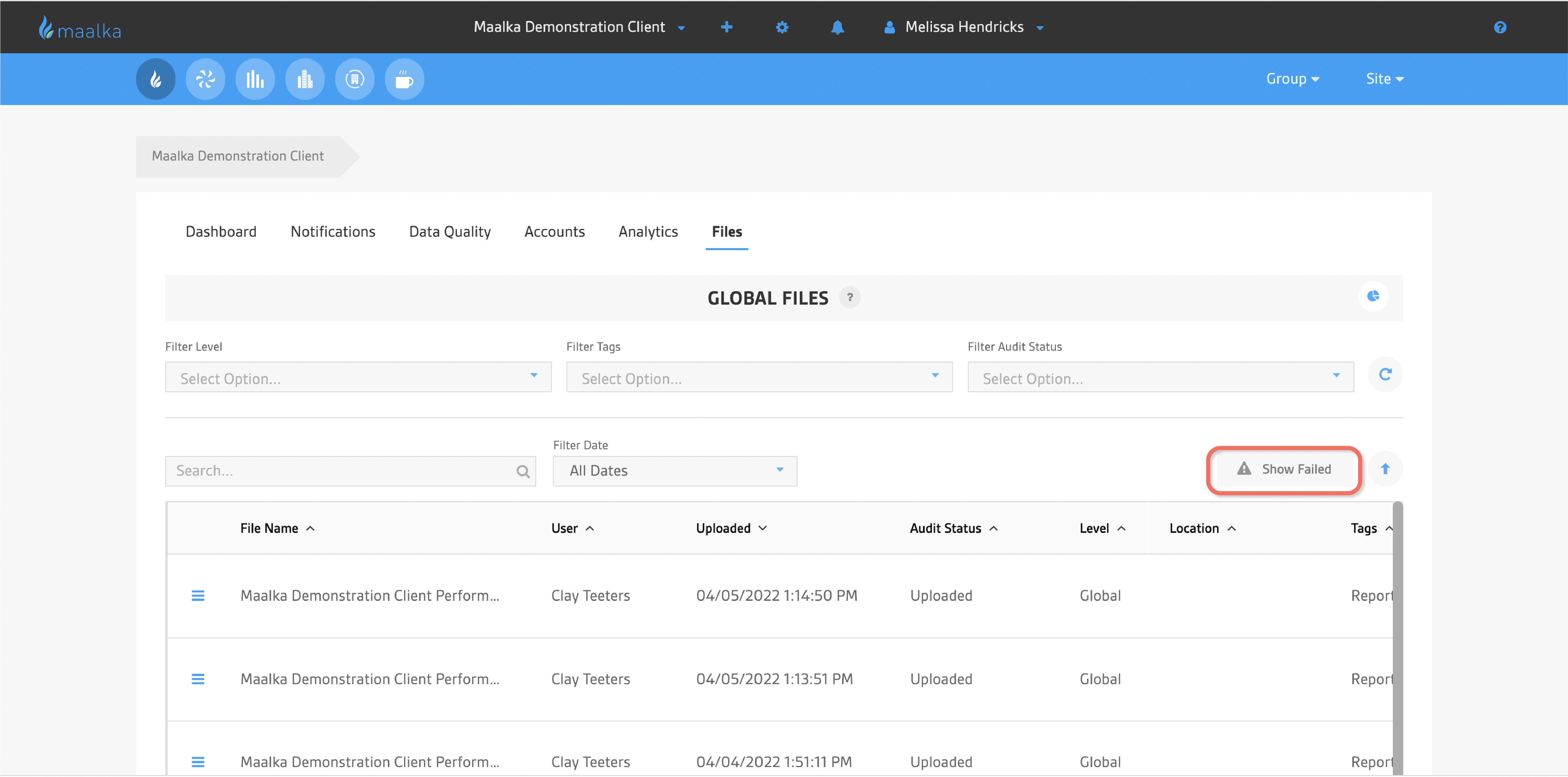Screen dimensions: 1568x777
Task: Sort by Uploaded column
Action: click(x=731, y=529)
